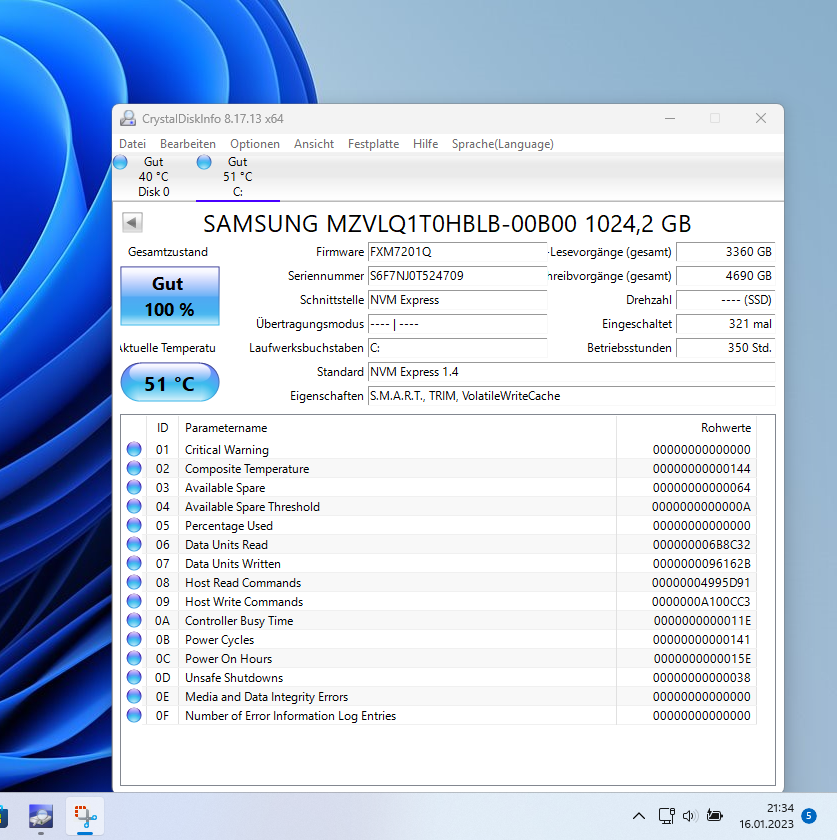
Task: Click the Eigenschaften field with S.M.A.R.T., TRIM
Action: coord(571,396)
